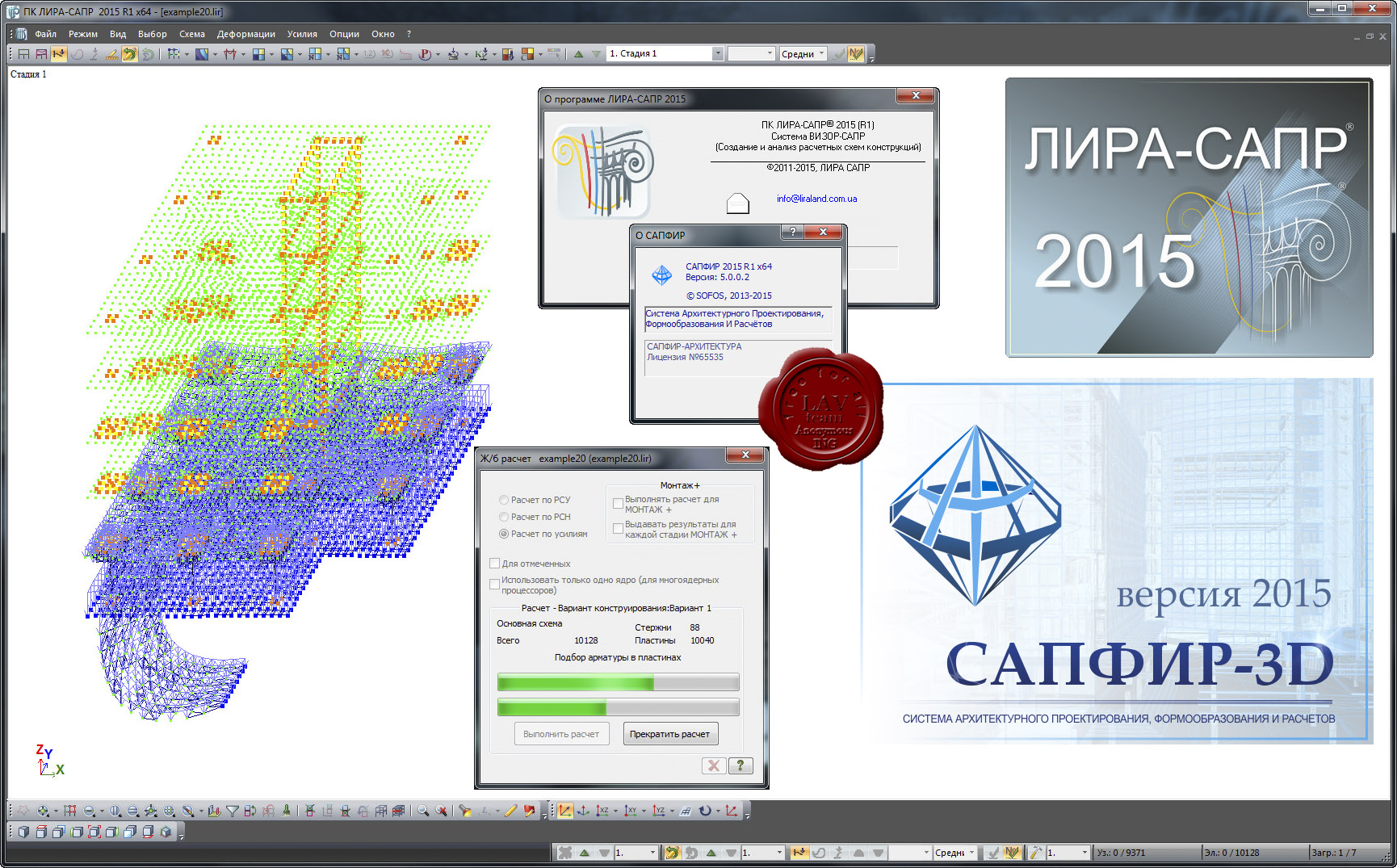1397x868 pixels.
Task: Click the green up-triangle next stage icon in top toolbar
Action: 578,54
